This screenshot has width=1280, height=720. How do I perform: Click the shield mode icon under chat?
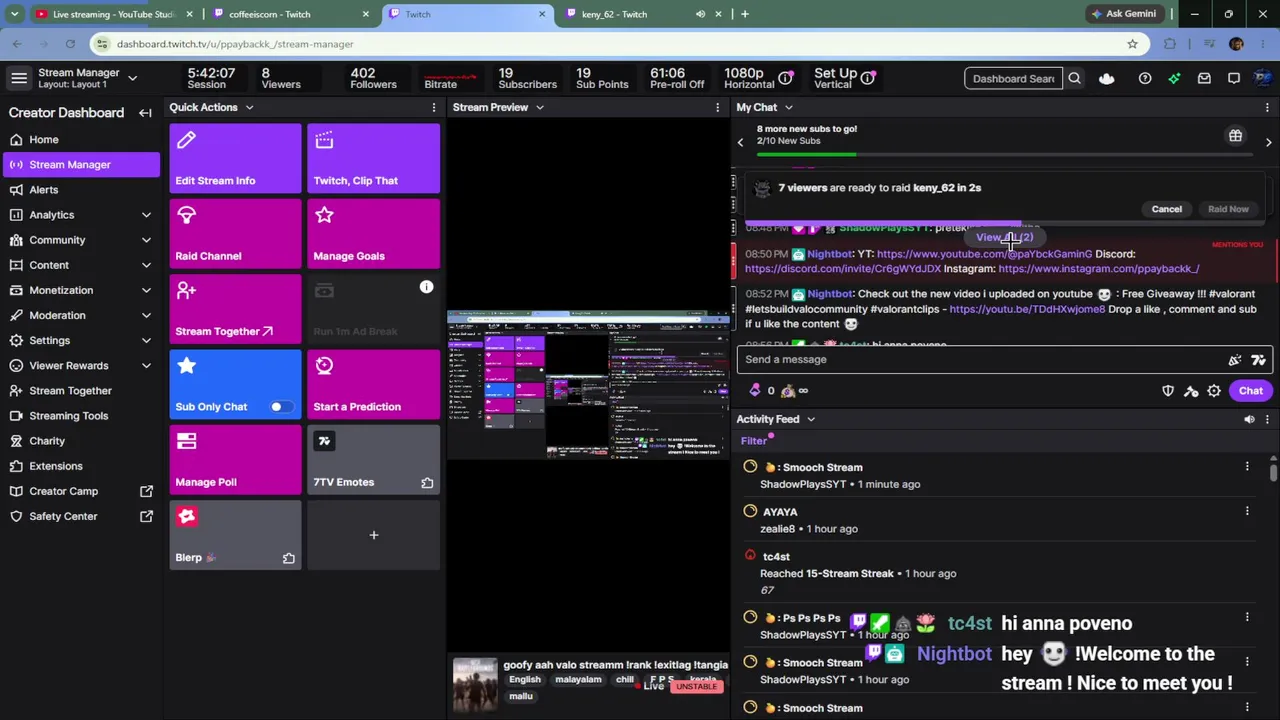click(1168, 391)
